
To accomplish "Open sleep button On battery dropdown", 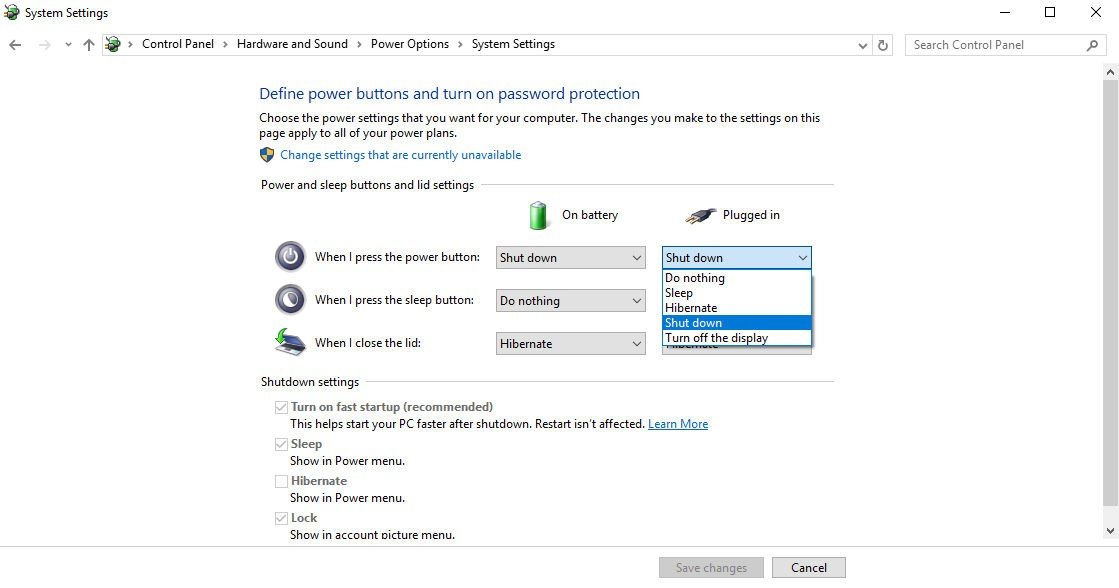I will pos(571,300).
